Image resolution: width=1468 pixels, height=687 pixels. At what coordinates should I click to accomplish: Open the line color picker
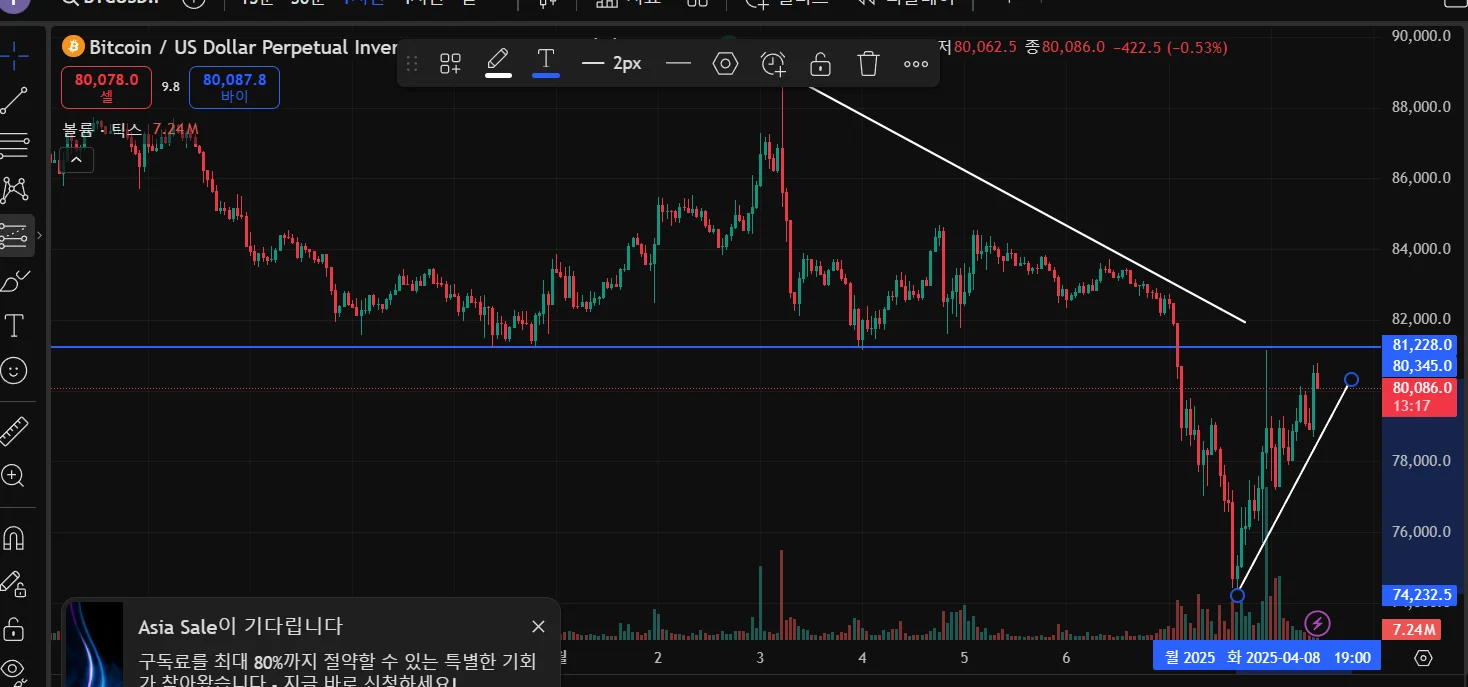(498, 63)
